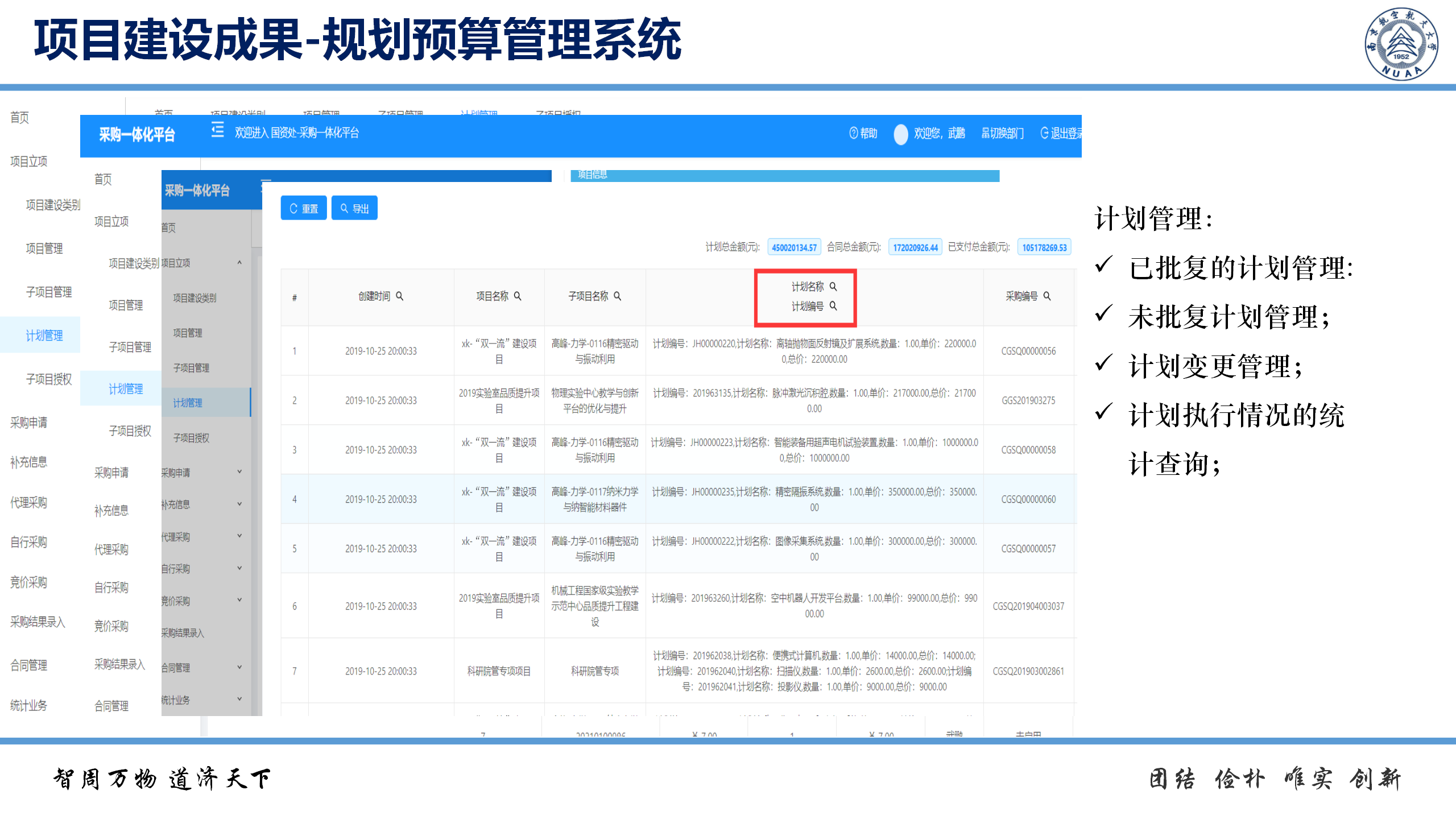Search by 子项目名称 magnifier icon

618,296
